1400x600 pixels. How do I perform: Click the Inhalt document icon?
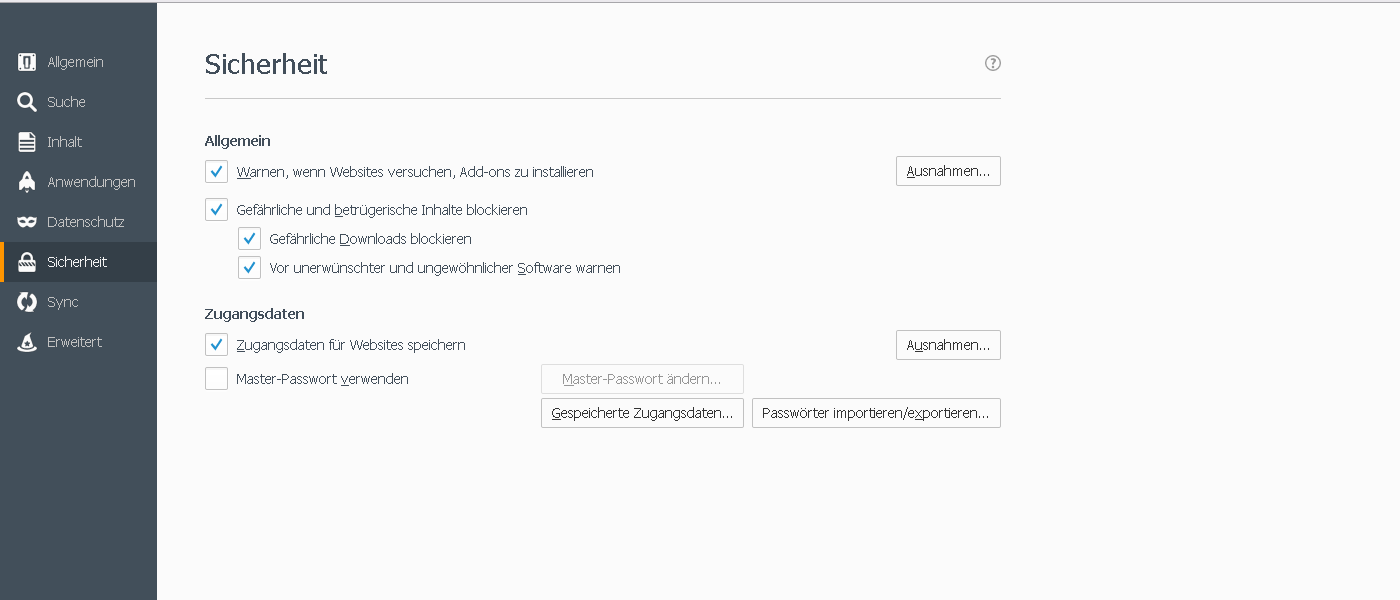[x=27, y=142]
